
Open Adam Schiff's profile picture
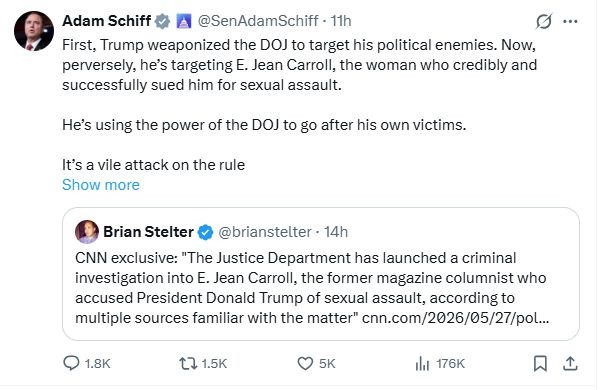(x=34, y=31)
